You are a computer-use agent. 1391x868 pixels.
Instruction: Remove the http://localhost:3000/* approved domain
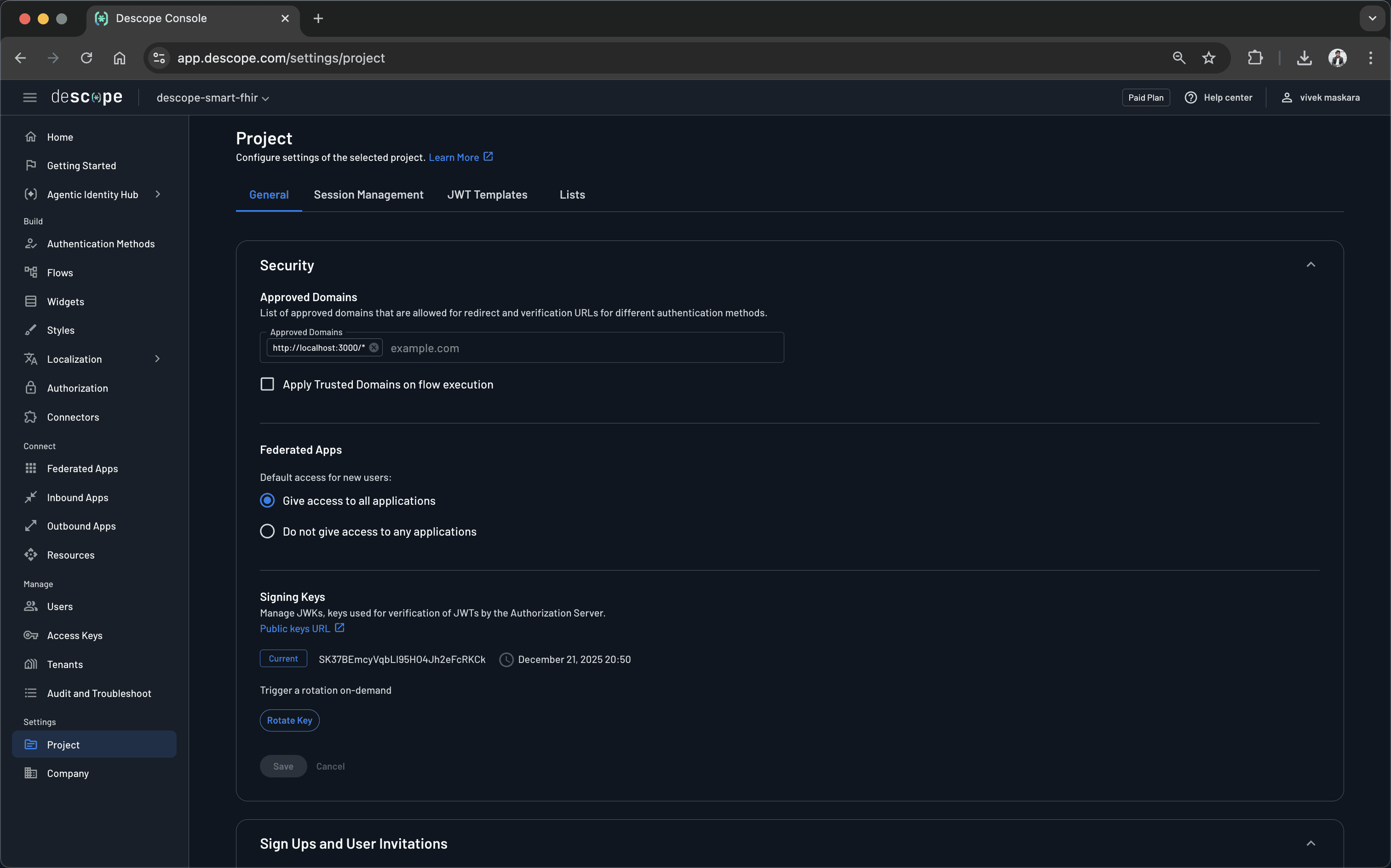click(374, 347)
